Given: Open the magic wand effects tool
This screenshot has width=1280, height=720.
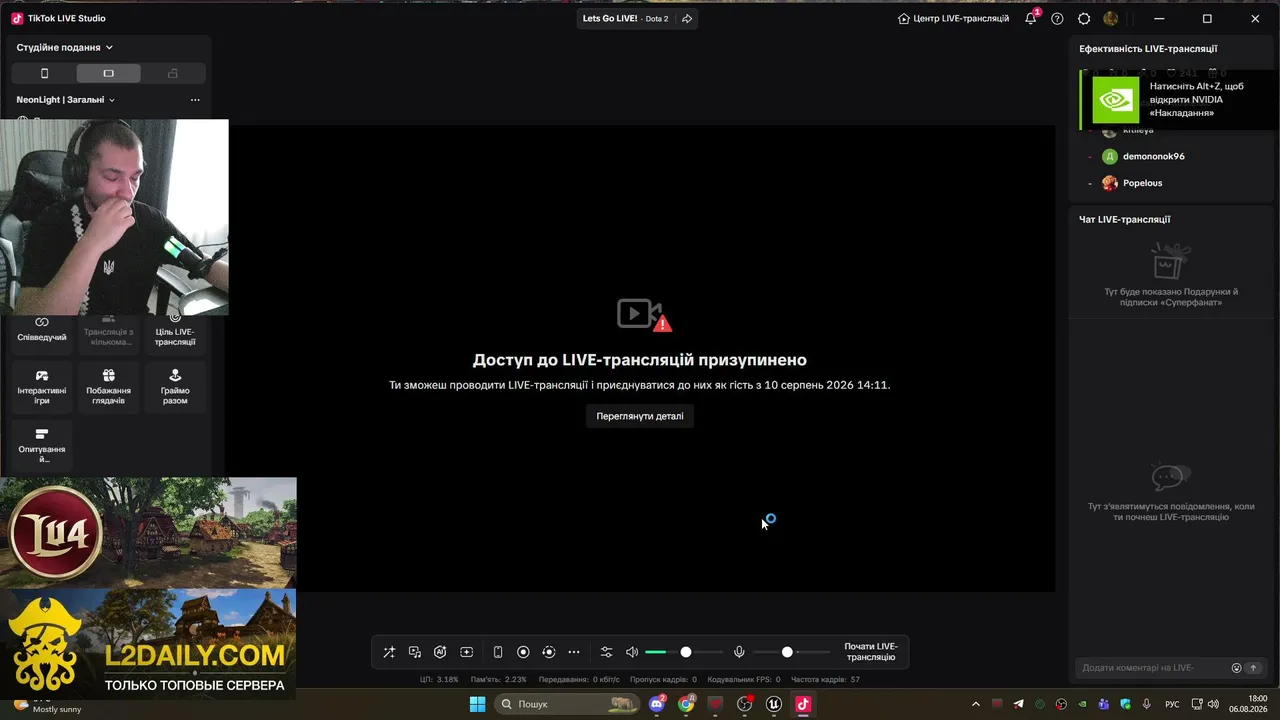Looking at the screenshot, I should (x=389, y=652).
